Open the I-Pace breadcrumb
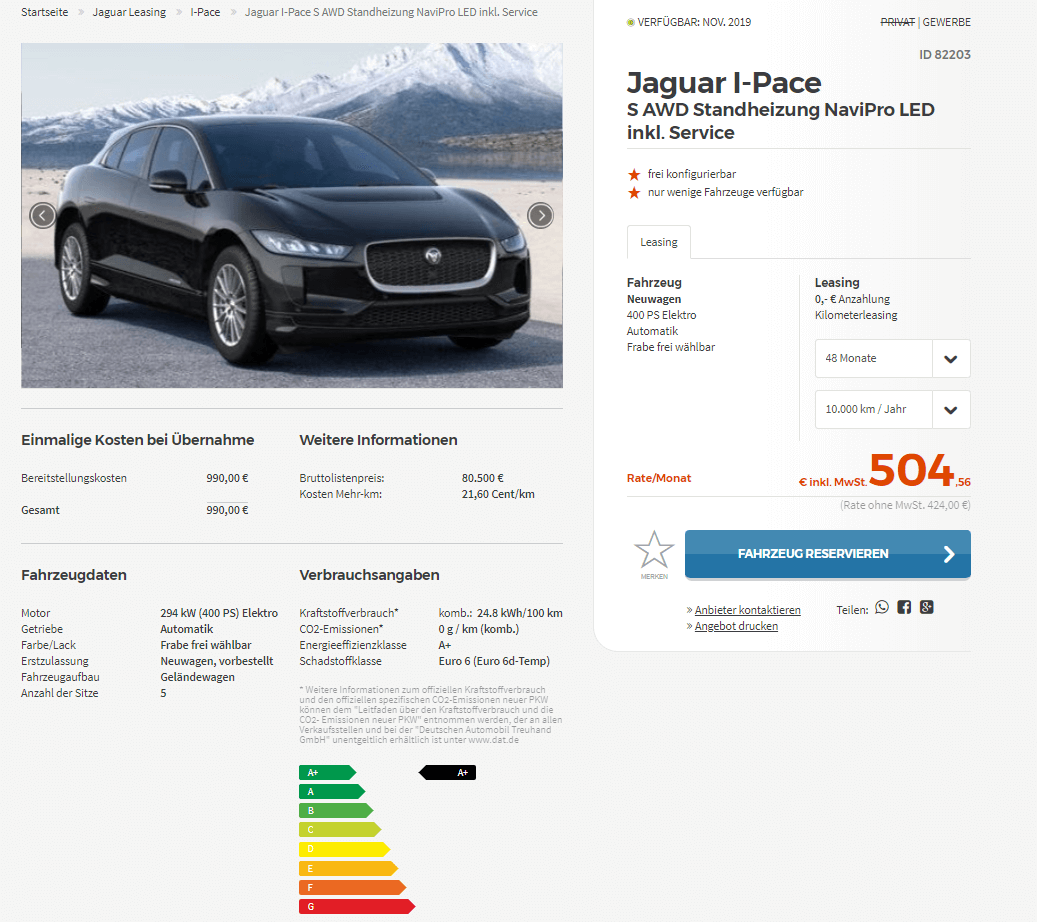This screenshot has height=922, width=1037. (205, 12)
